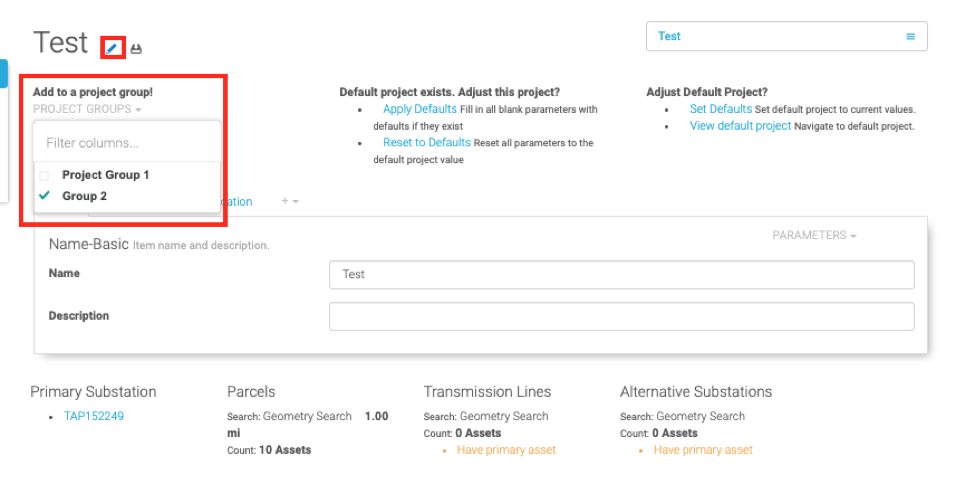Click the empty Description input field
Screen dimensions: 974x493
coord(621,316)
